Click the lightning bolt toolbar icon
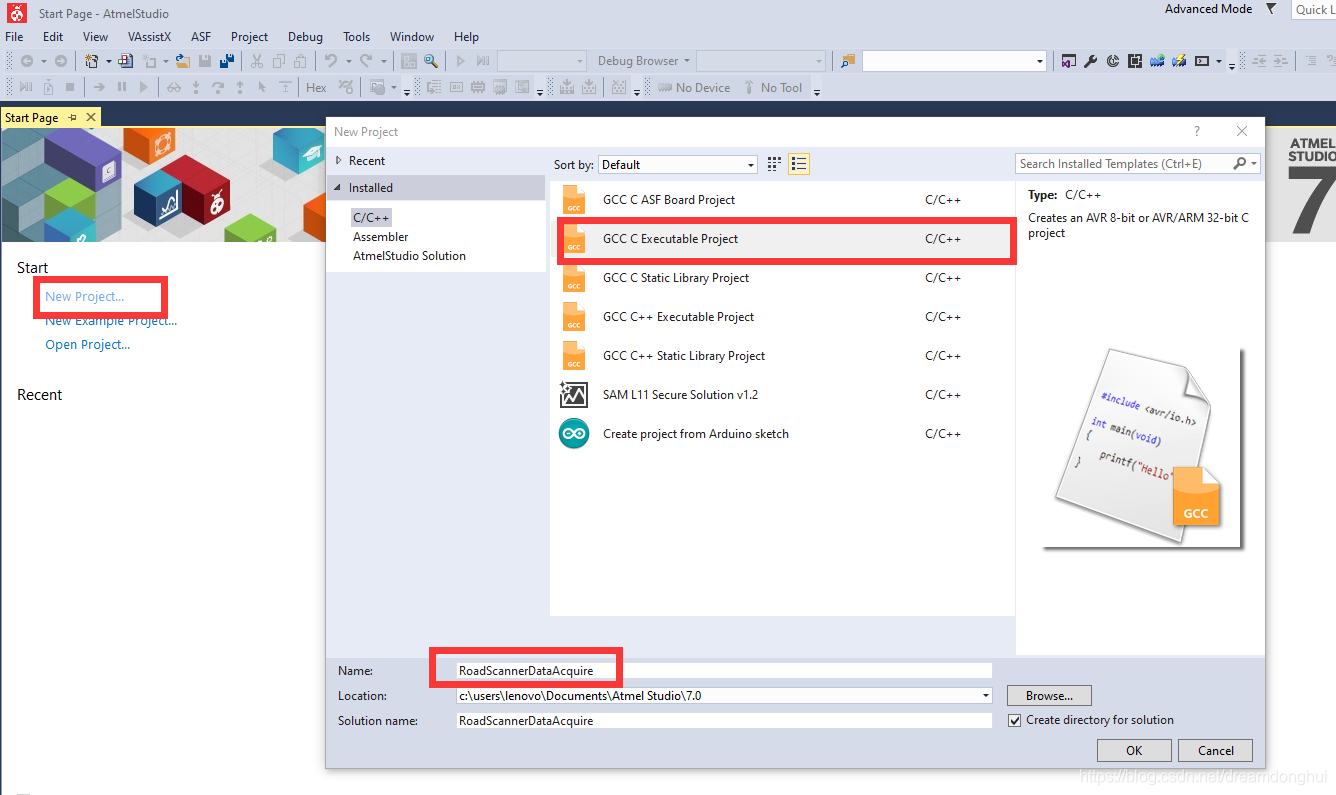Screen dimensions: 1336x795 click(1179, 61)
